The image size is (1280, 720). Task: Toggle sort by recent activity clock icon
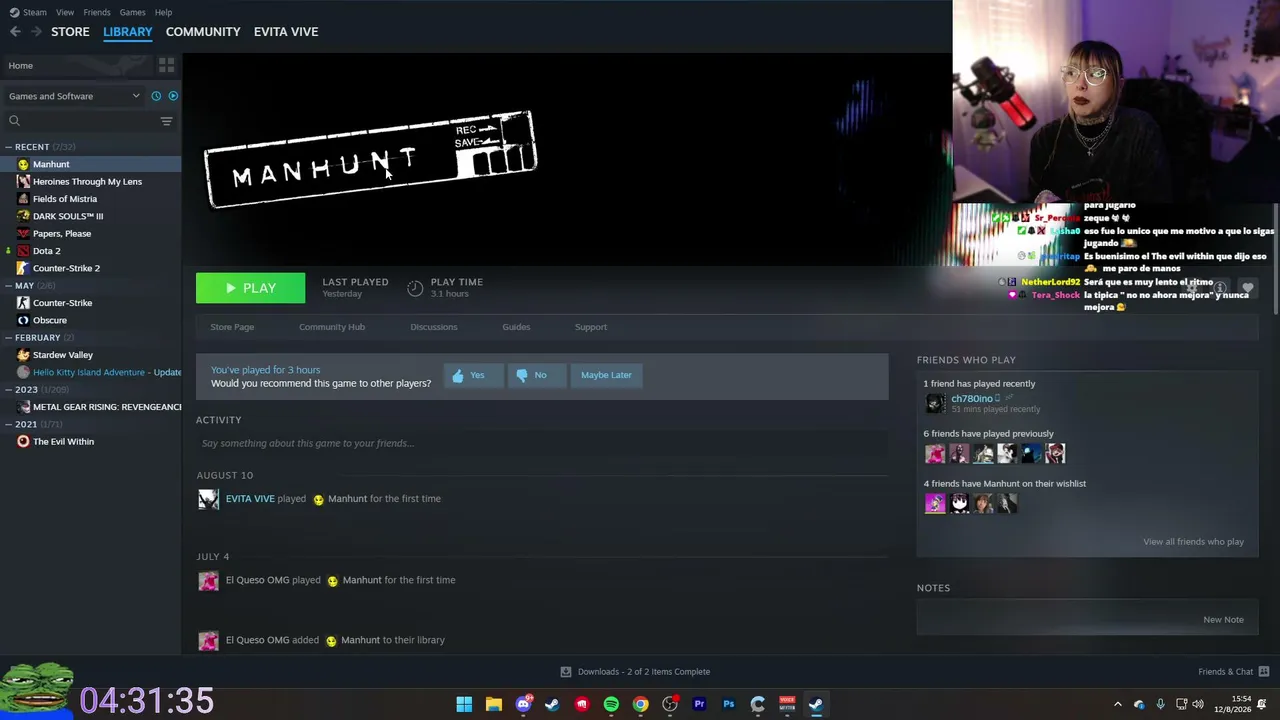point(156,96)
